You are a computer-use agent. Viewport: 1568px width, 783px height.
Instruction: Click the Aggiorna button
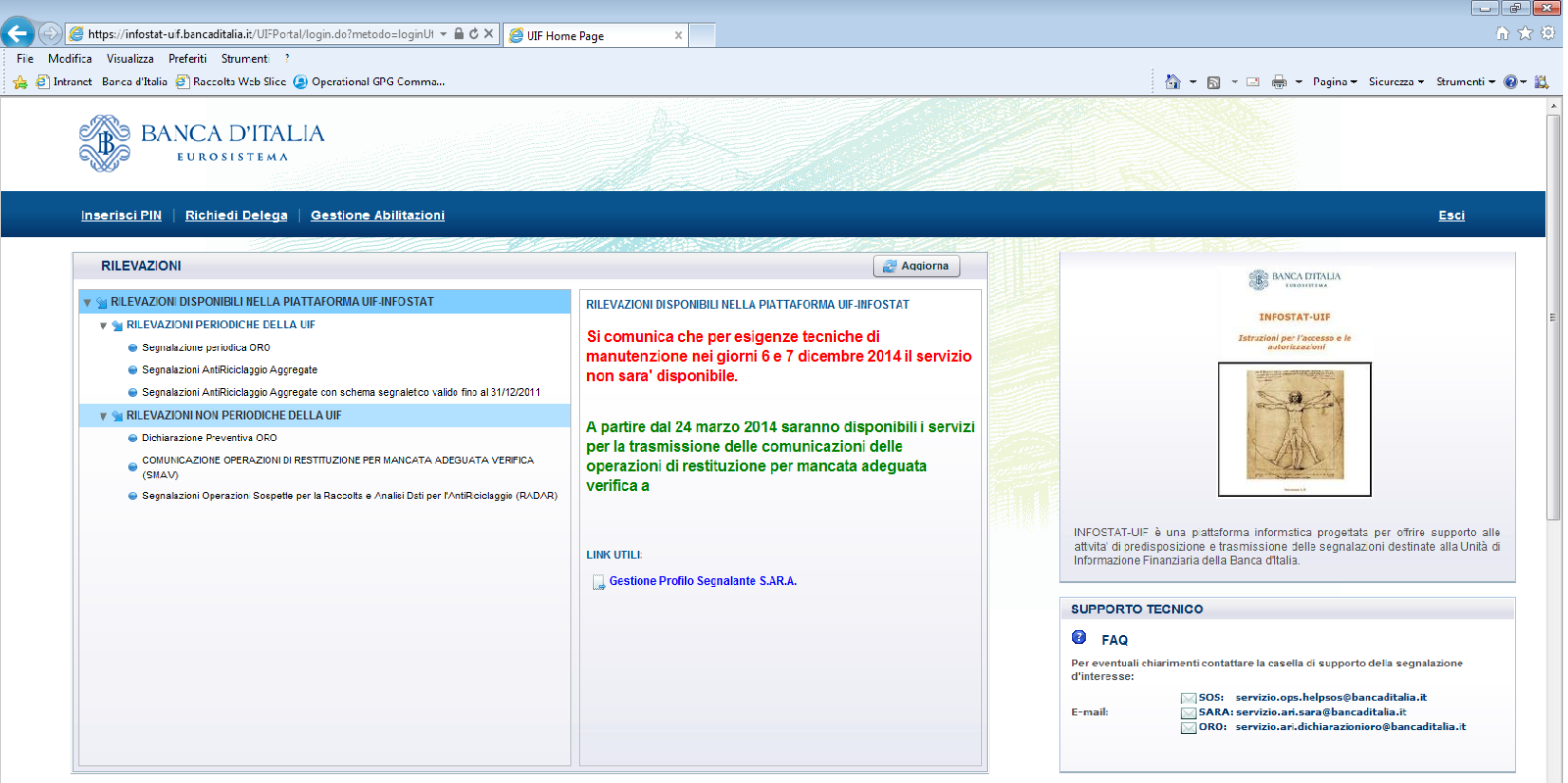click(x=917, y=267)
